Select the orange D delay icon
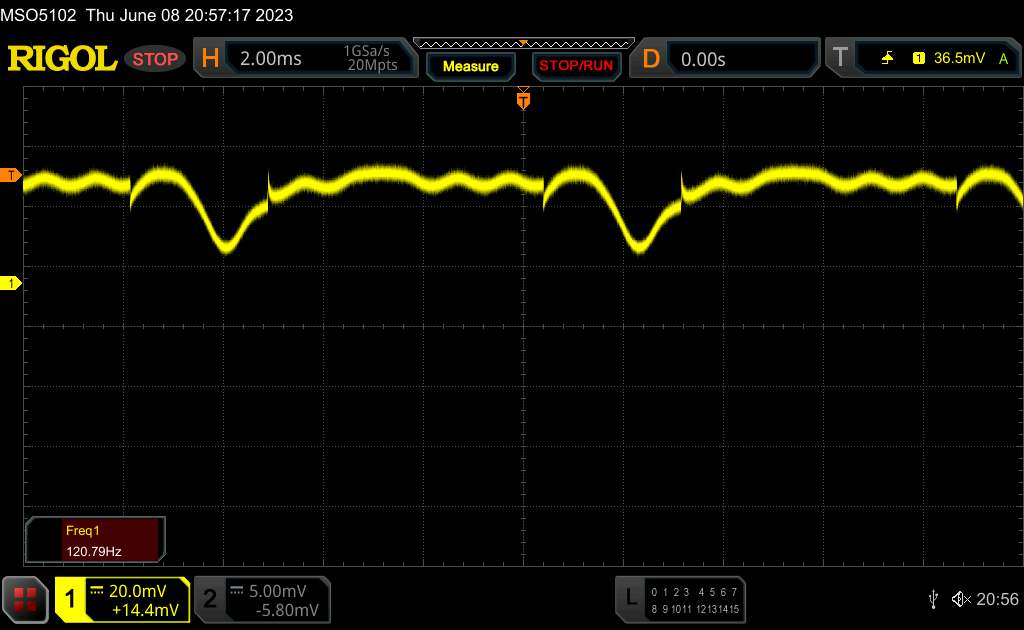The width and height of the screenshot is (1024, 630). click(x=651, y=59)
